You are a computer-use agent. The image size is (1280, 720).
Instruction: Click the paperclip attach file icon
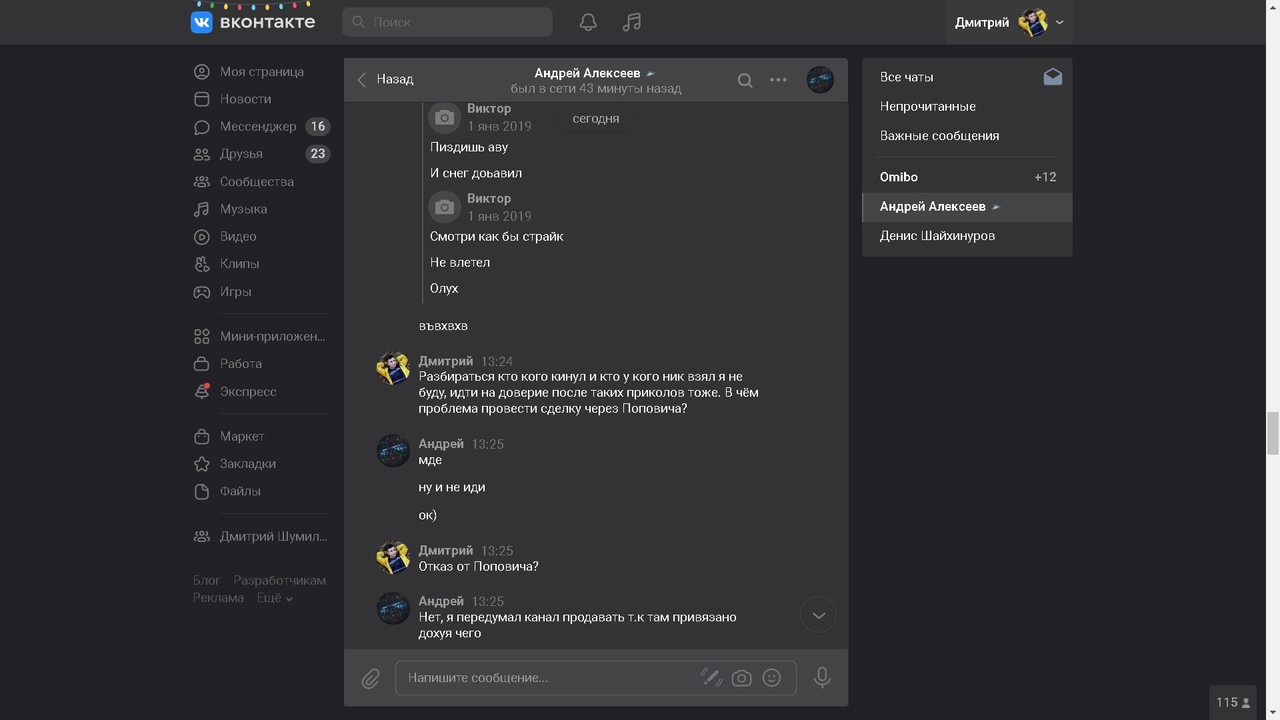tap(371, 678)
